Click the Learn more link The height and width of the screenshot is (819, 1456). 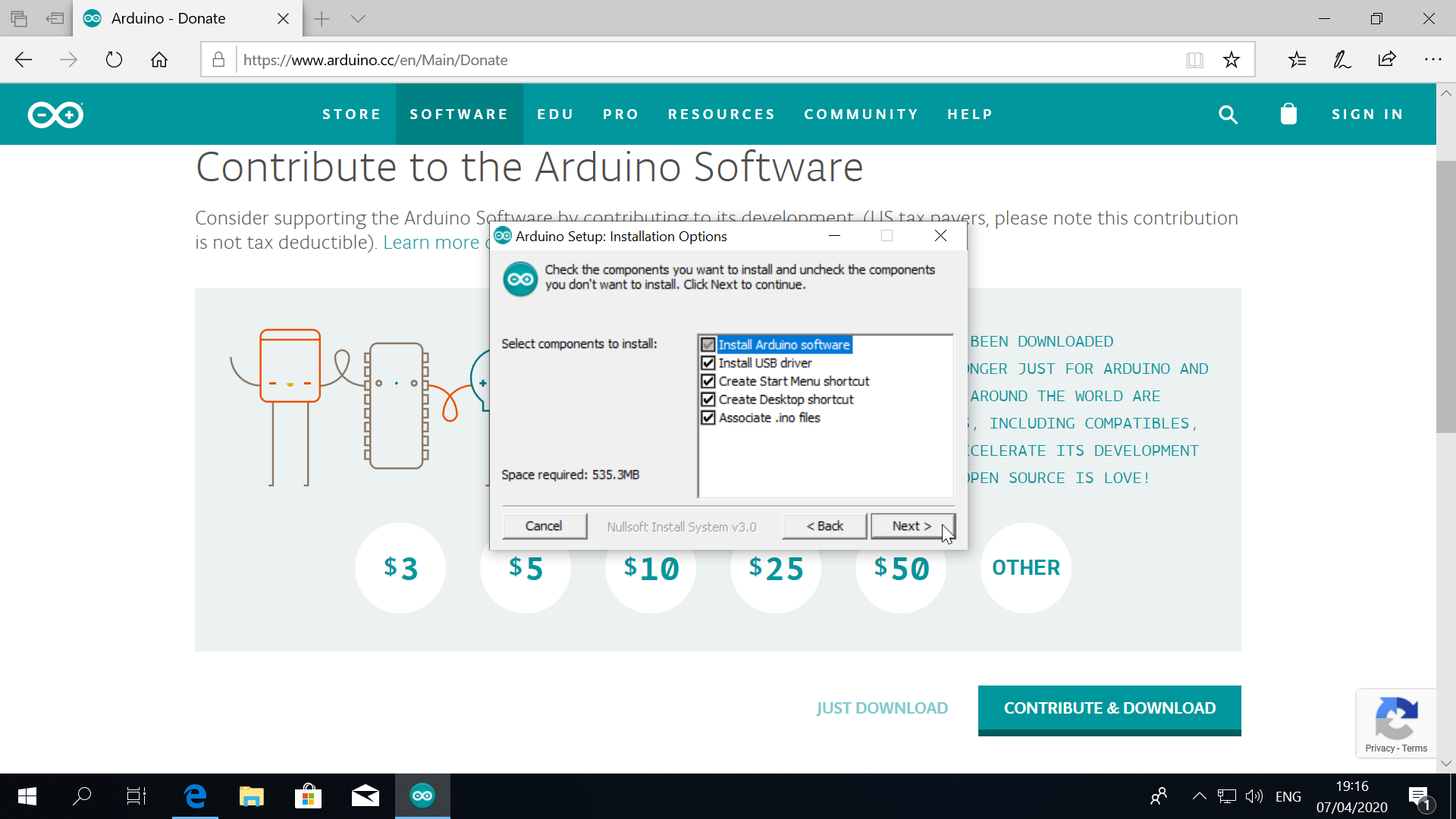click(x=431, y=243)
